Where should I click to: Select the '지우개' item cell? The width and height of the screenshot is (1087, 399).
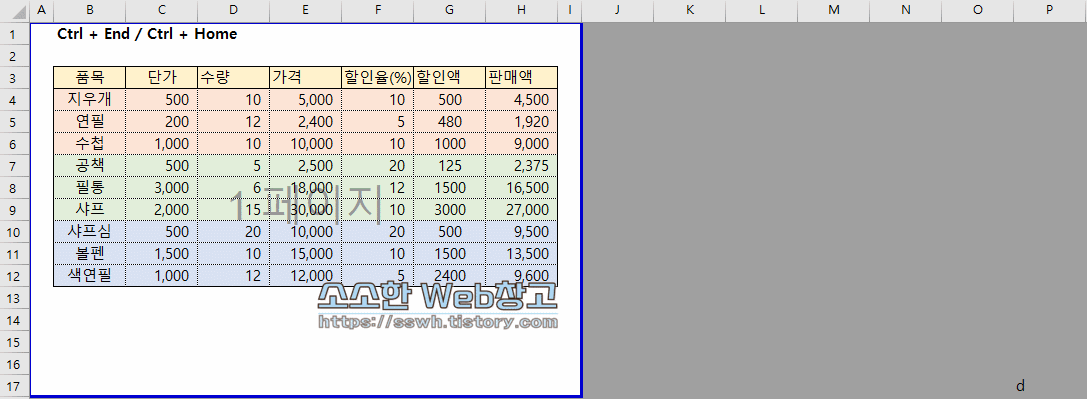(89, 100)
